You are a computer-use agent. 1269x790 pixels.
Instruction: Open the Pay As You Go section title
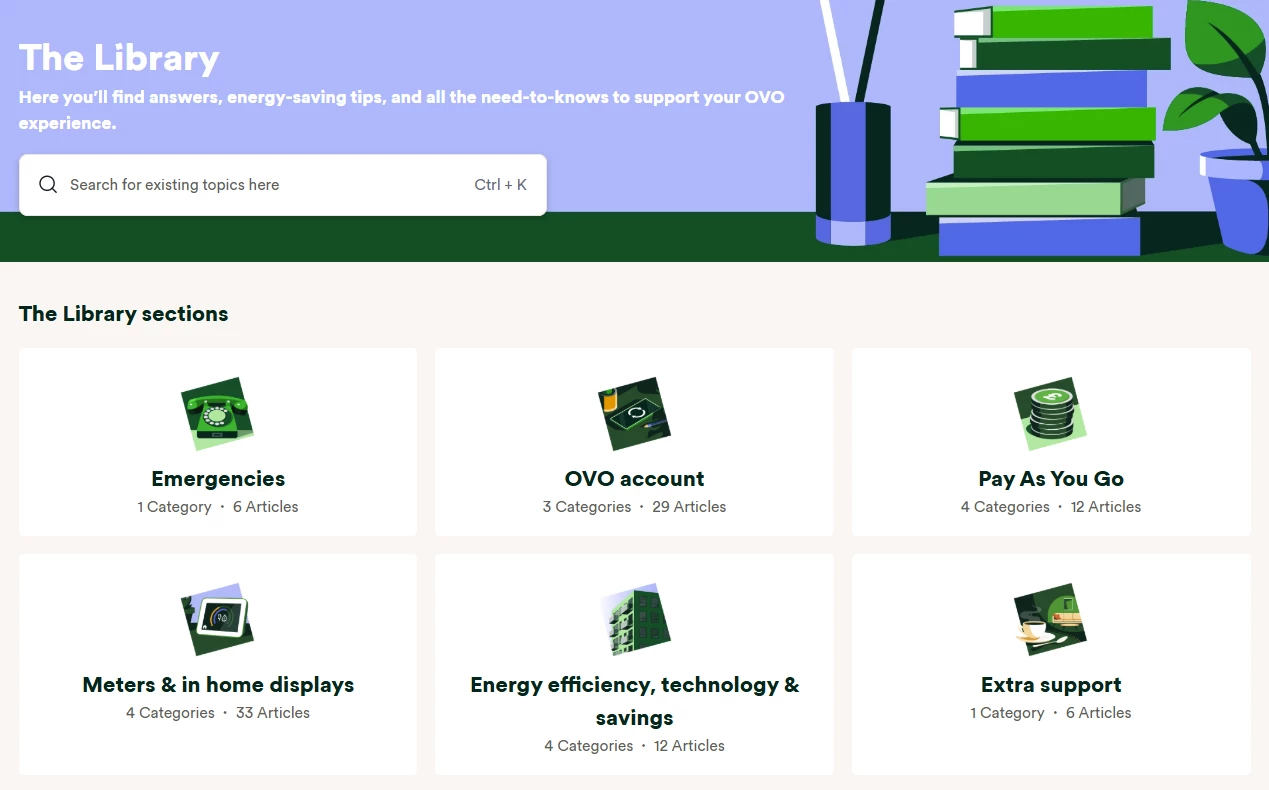1051,479
